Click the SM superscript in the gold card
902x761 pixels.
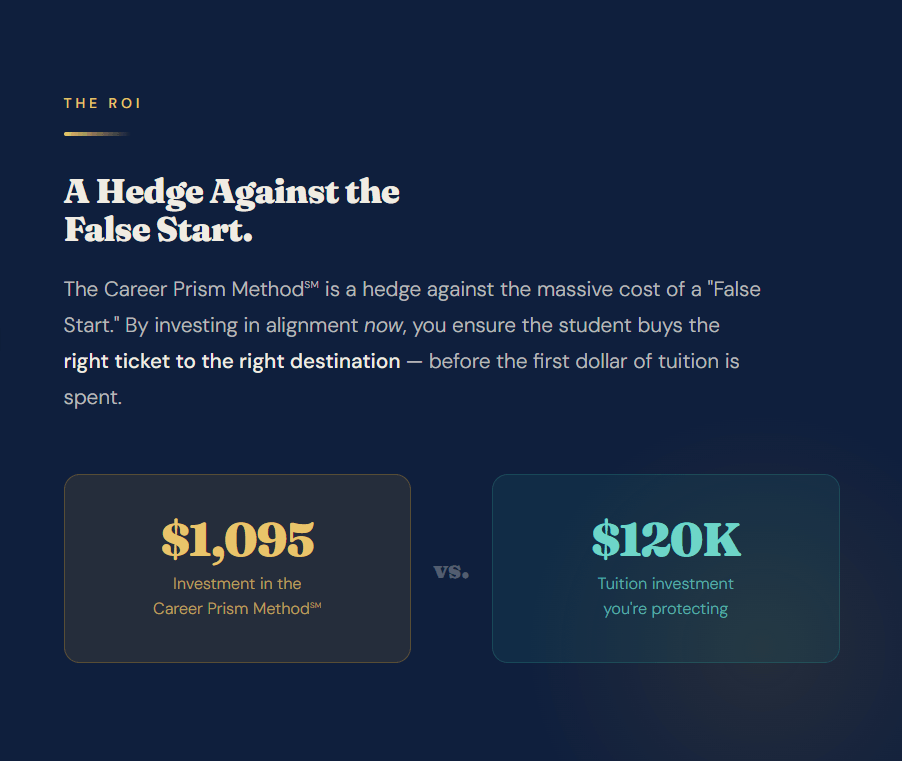click(x=316, y=604)
